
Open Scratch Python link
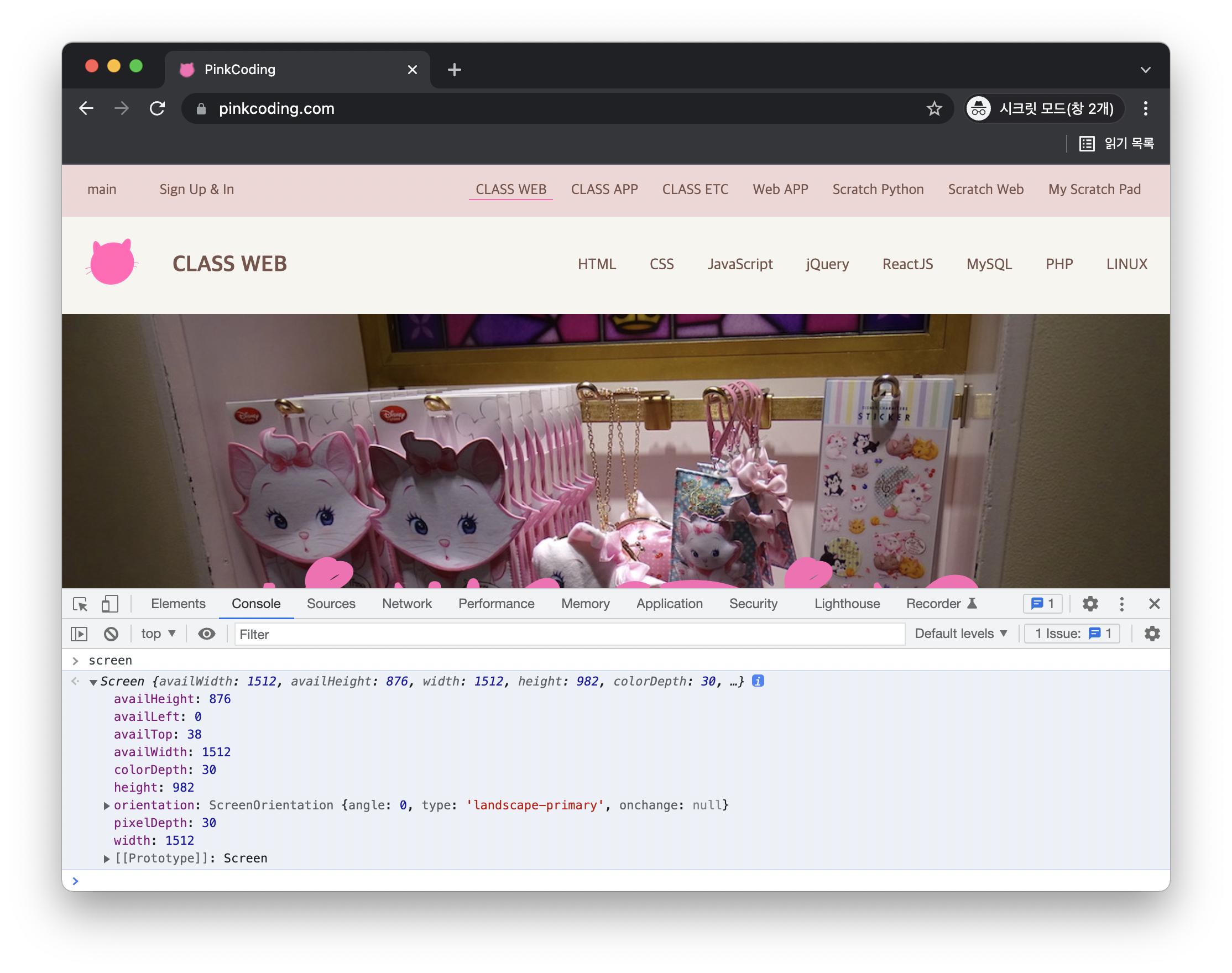click(878, 189)
